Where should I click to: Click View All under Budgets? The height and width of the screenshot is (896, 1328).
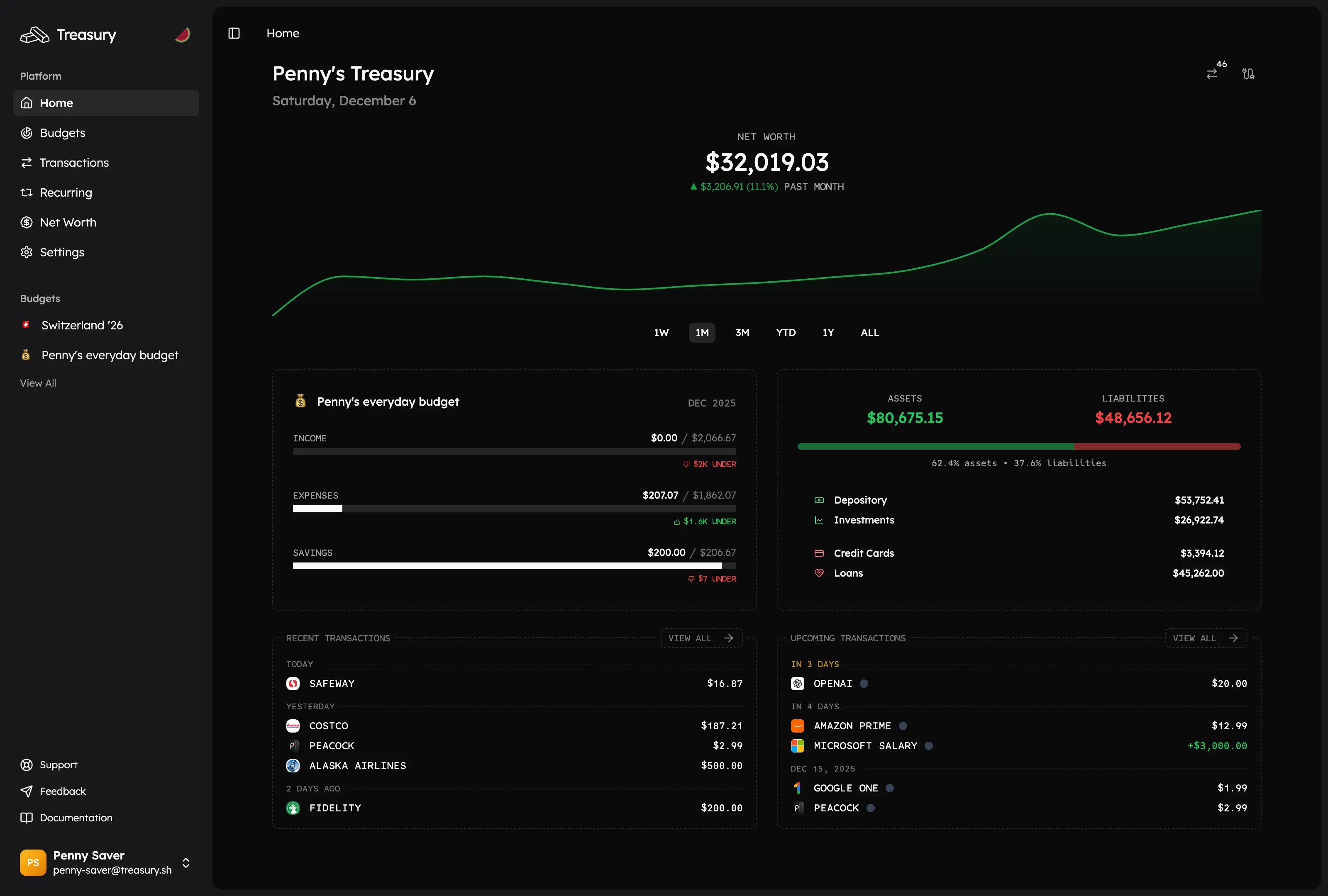click(38, 382)
